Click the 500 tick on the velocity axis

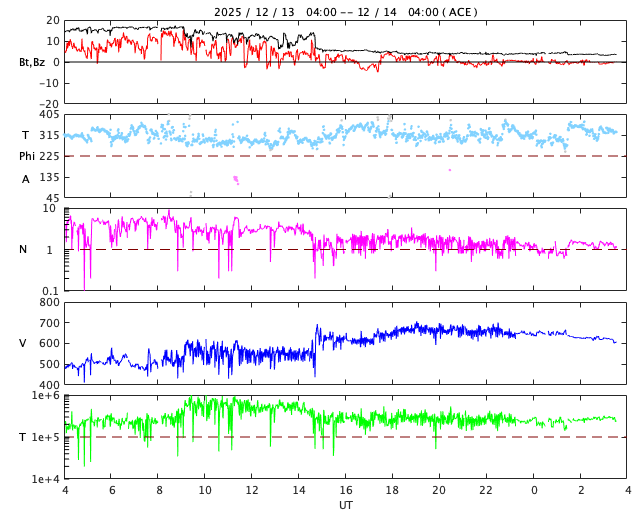[x=48, y=364]
